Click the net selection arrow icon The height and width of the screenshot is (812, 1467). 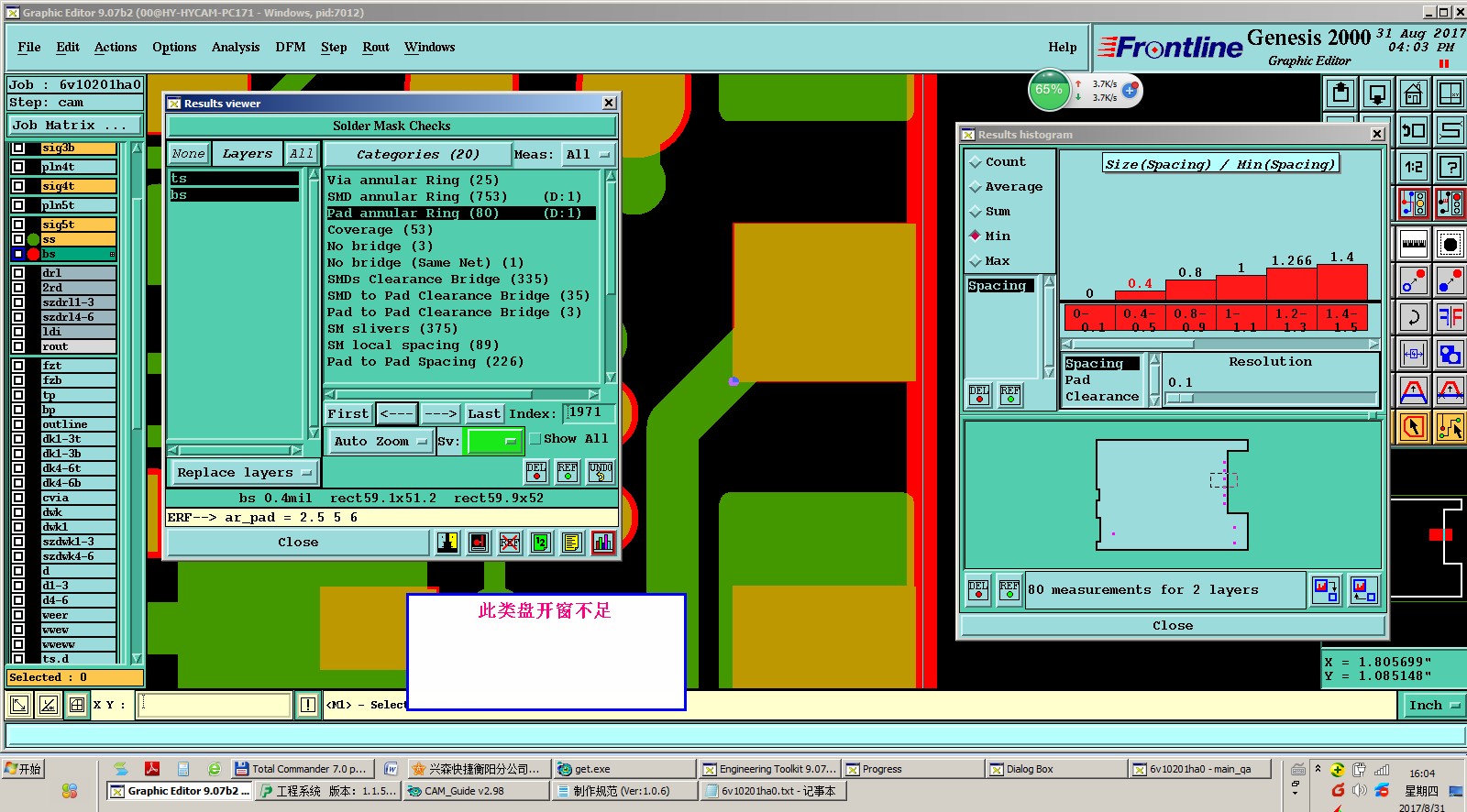pyautogui.click(x=1450, y=427)
